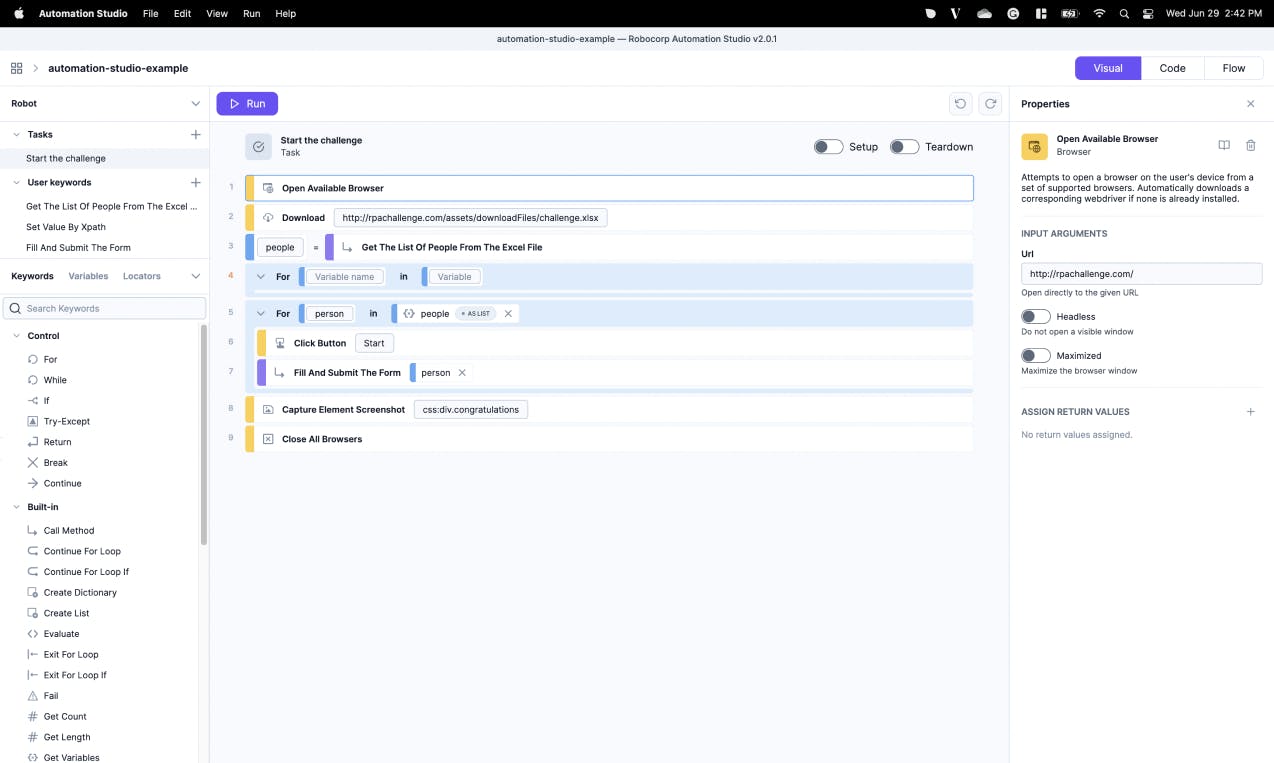Open the Edit menu
The width and height of the screenshot is (1274, 763).
click(x=182, y=14)
